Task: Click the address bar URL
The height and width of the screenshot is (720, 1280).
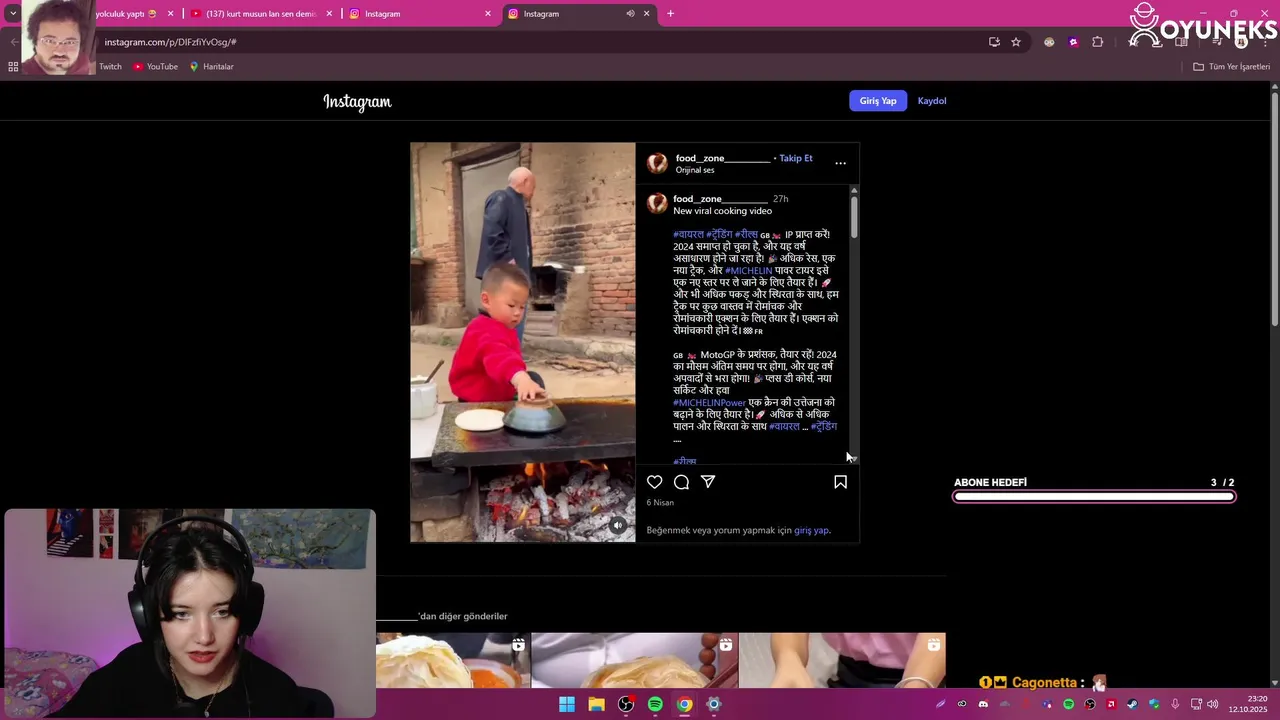Action: tap(170, 42)
